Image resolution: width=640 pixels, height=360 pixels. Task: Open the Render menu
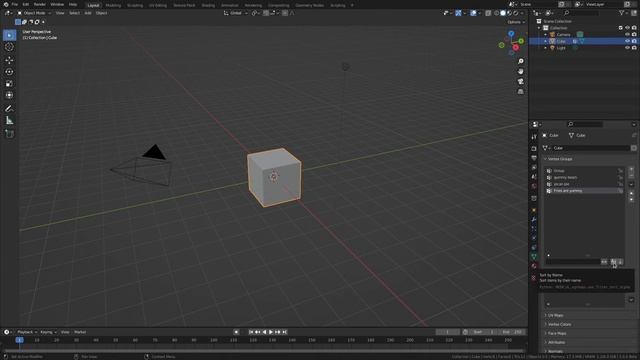40,4
